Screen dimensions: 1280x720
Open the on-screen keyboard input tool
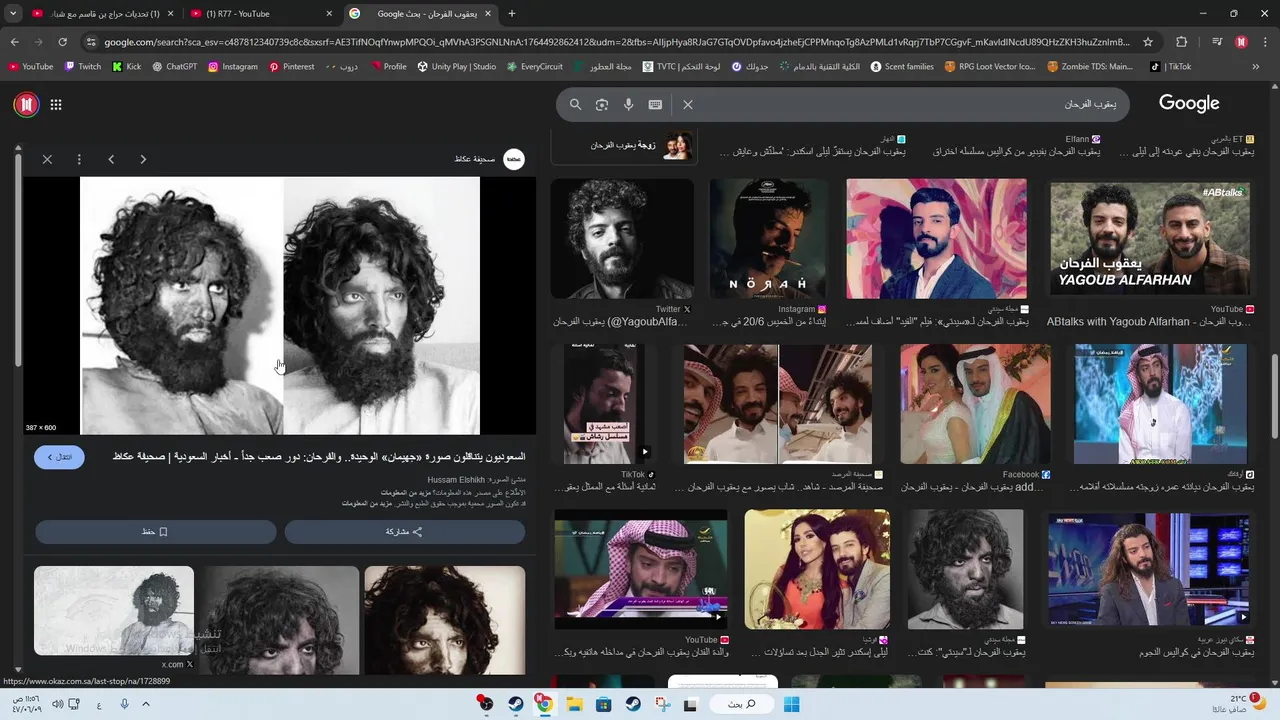point(655,104)
